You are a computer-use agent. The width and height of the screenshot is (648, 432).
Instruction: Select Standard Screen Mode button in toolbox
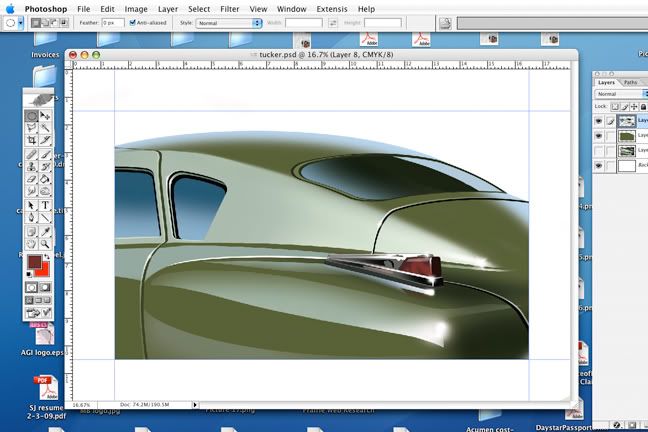[29, 300]
